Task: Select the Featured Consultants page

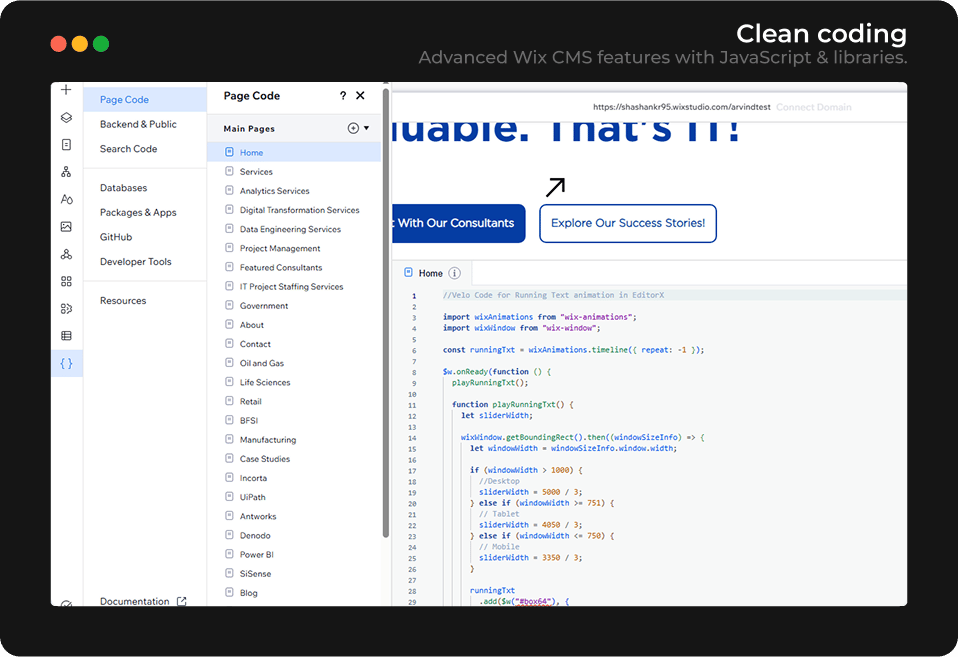Action: (x=294, y=267)
